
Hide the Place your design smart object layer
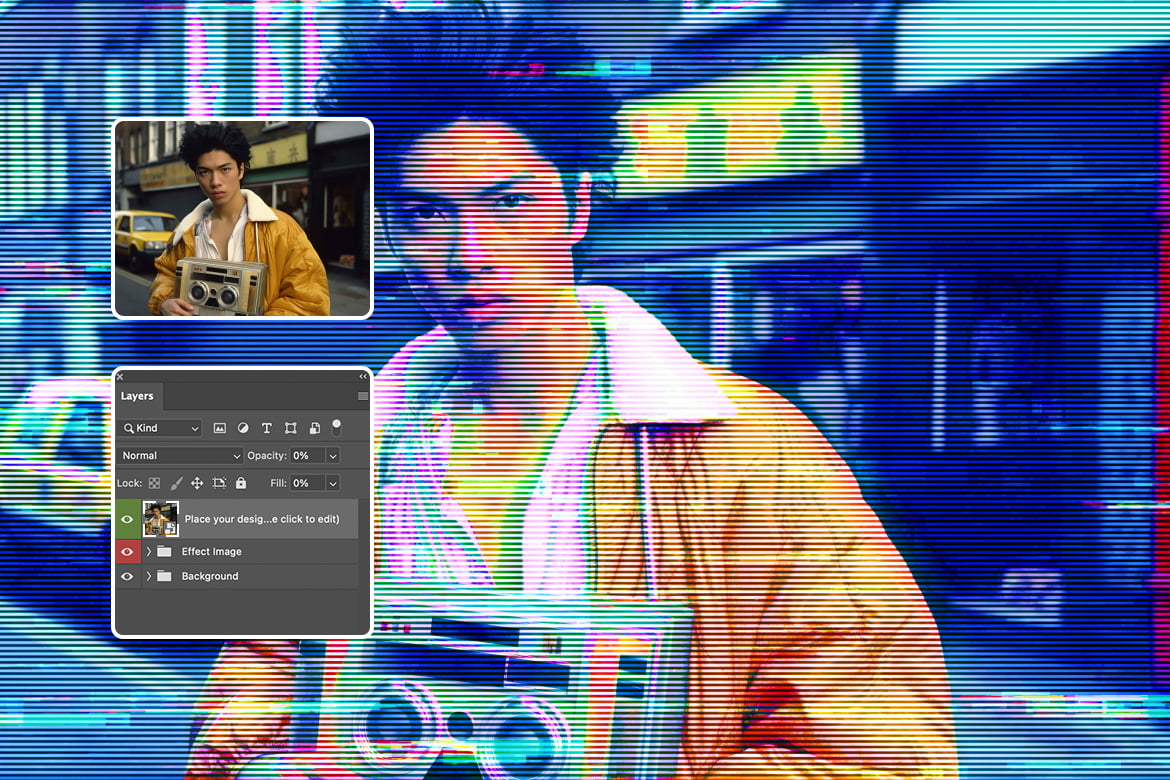click(x=128, y=520)
